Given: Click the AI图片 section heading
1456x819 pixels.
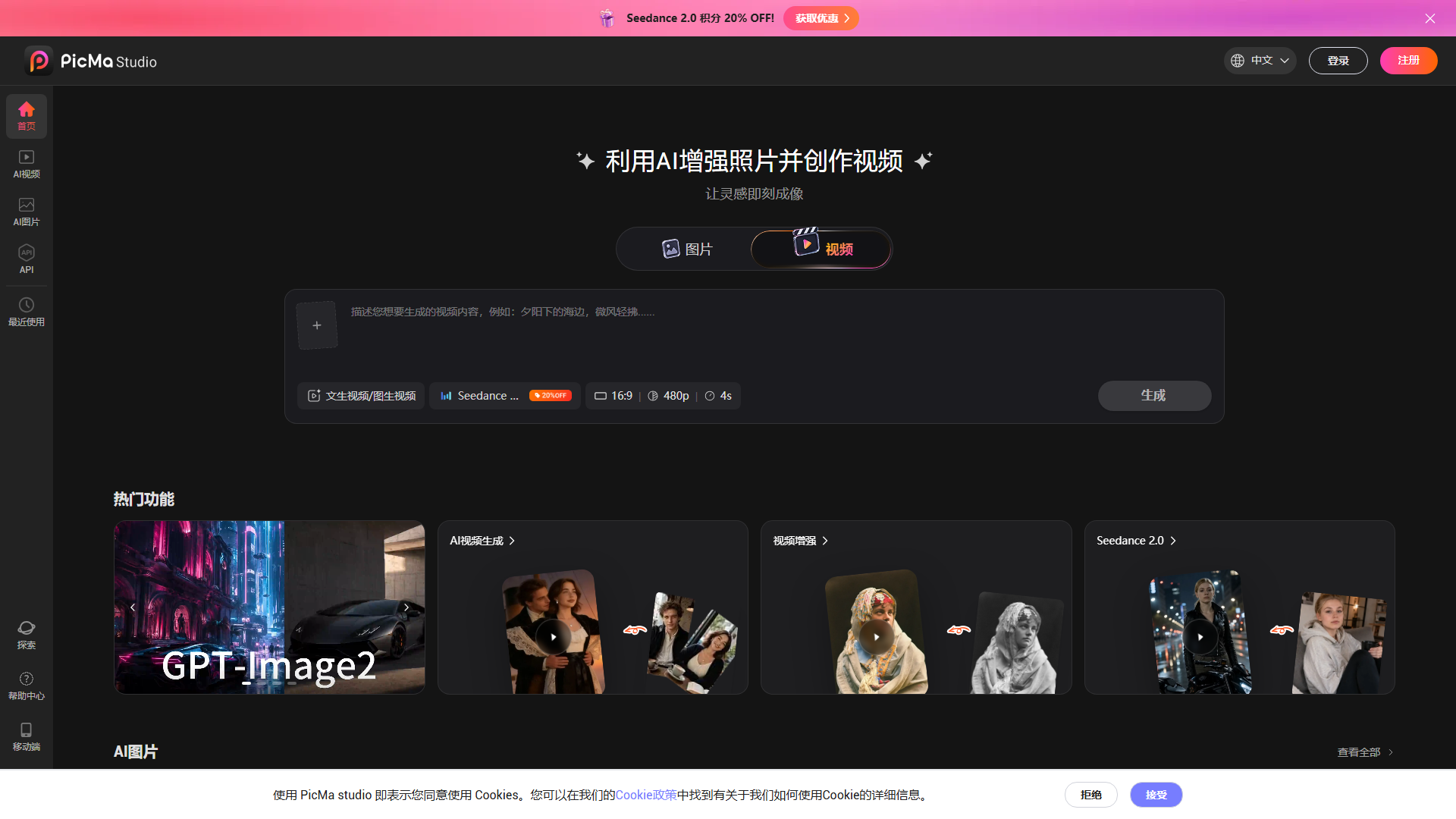Looking at the screenshot, I should click(136, 752).
